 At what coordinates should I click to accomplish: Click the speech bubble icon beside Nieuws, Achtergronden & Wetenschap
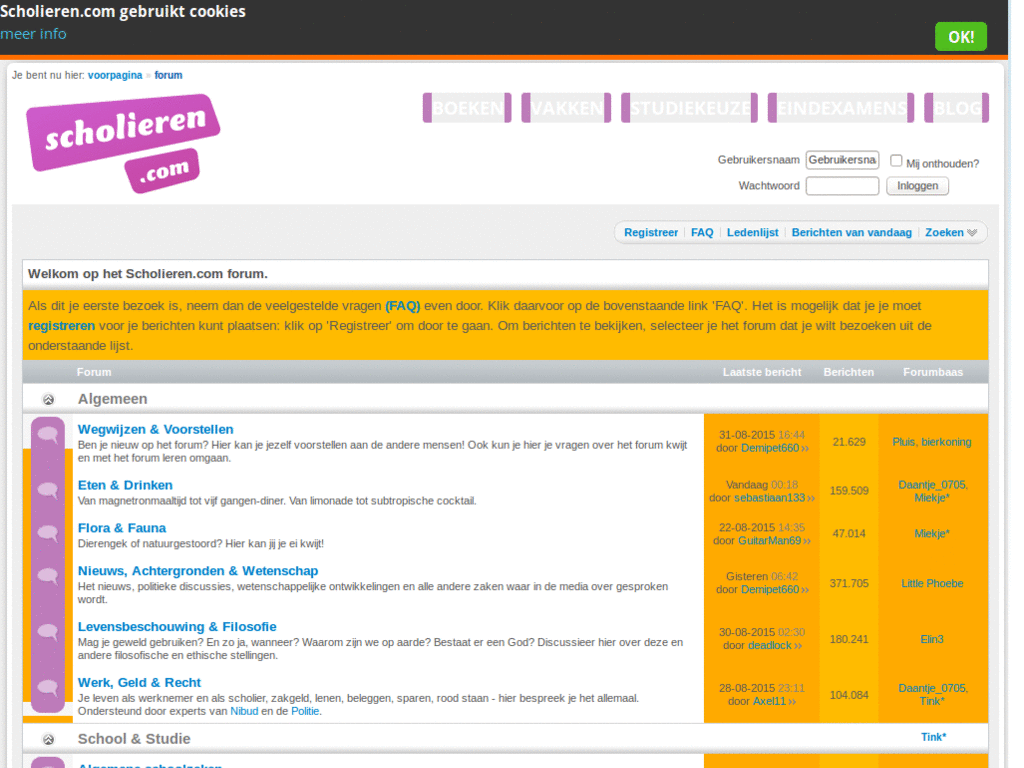click(x=48, y=575)
